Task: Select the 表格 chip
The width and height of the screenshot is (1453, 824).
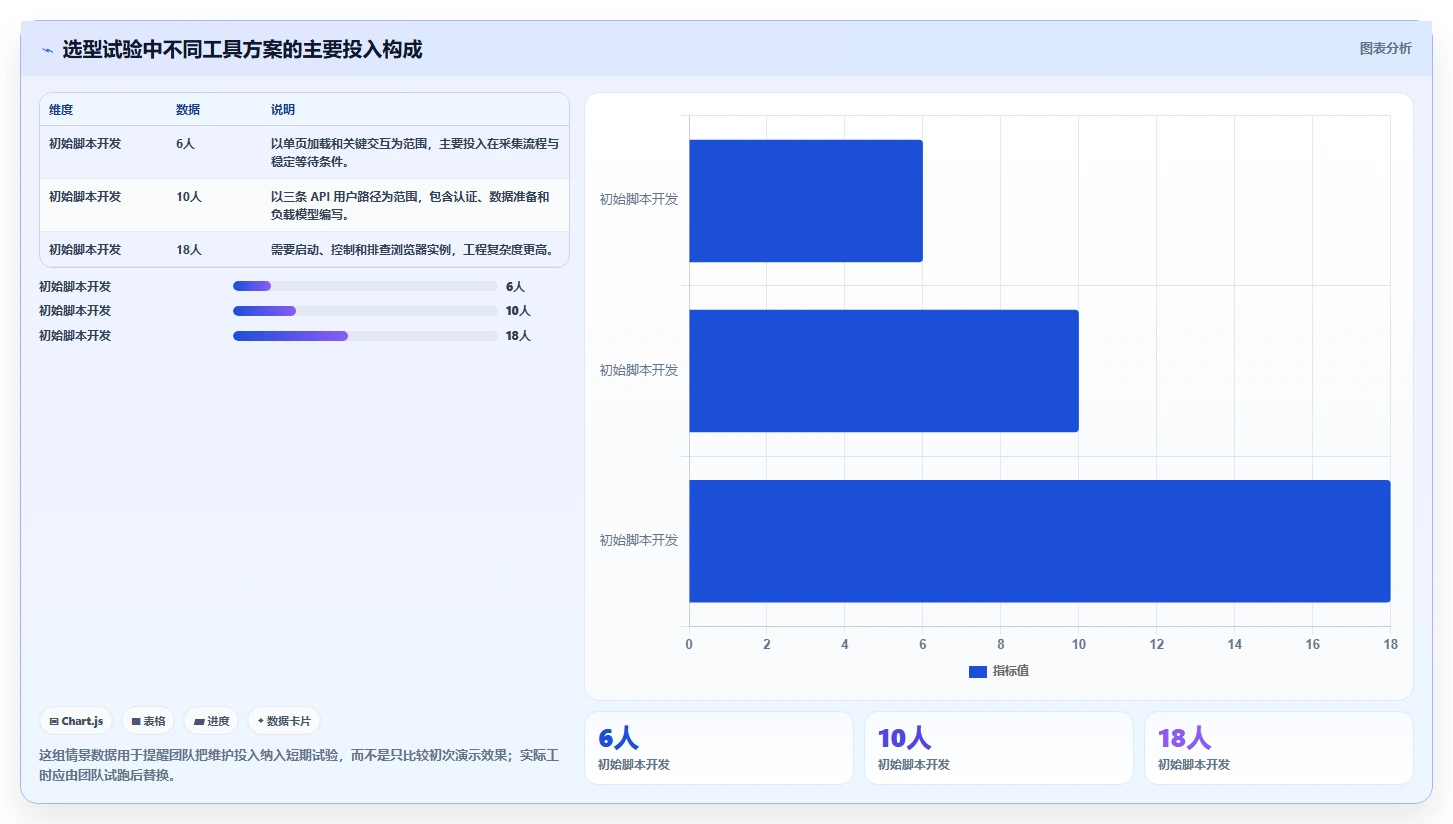Action: coord(148,721)
